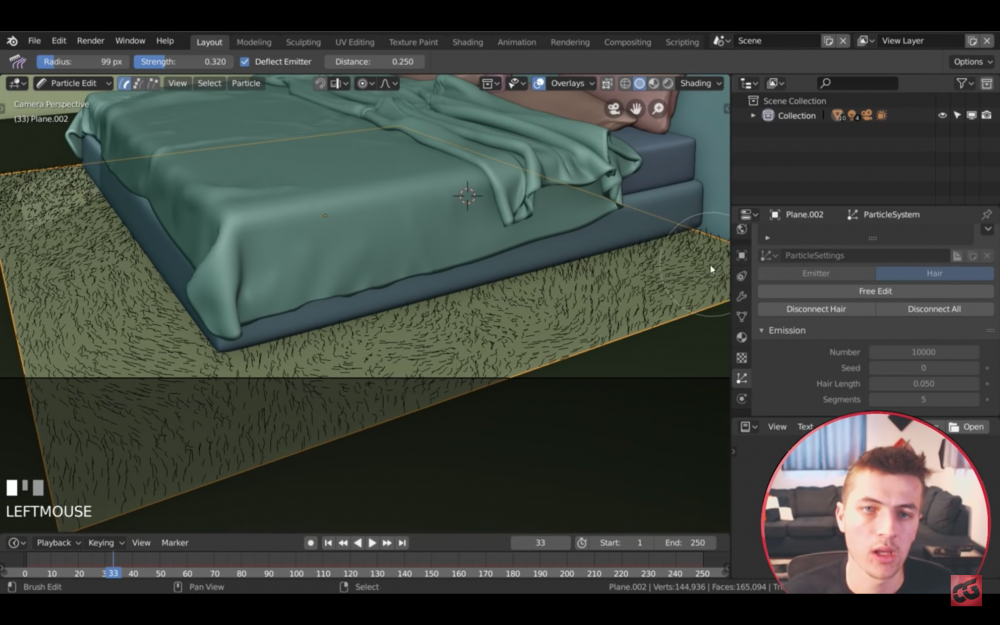The width and height of the screenshot is (1000, 625).
Task: Switch viewport to LookDev shading
Action: point(653,84)
